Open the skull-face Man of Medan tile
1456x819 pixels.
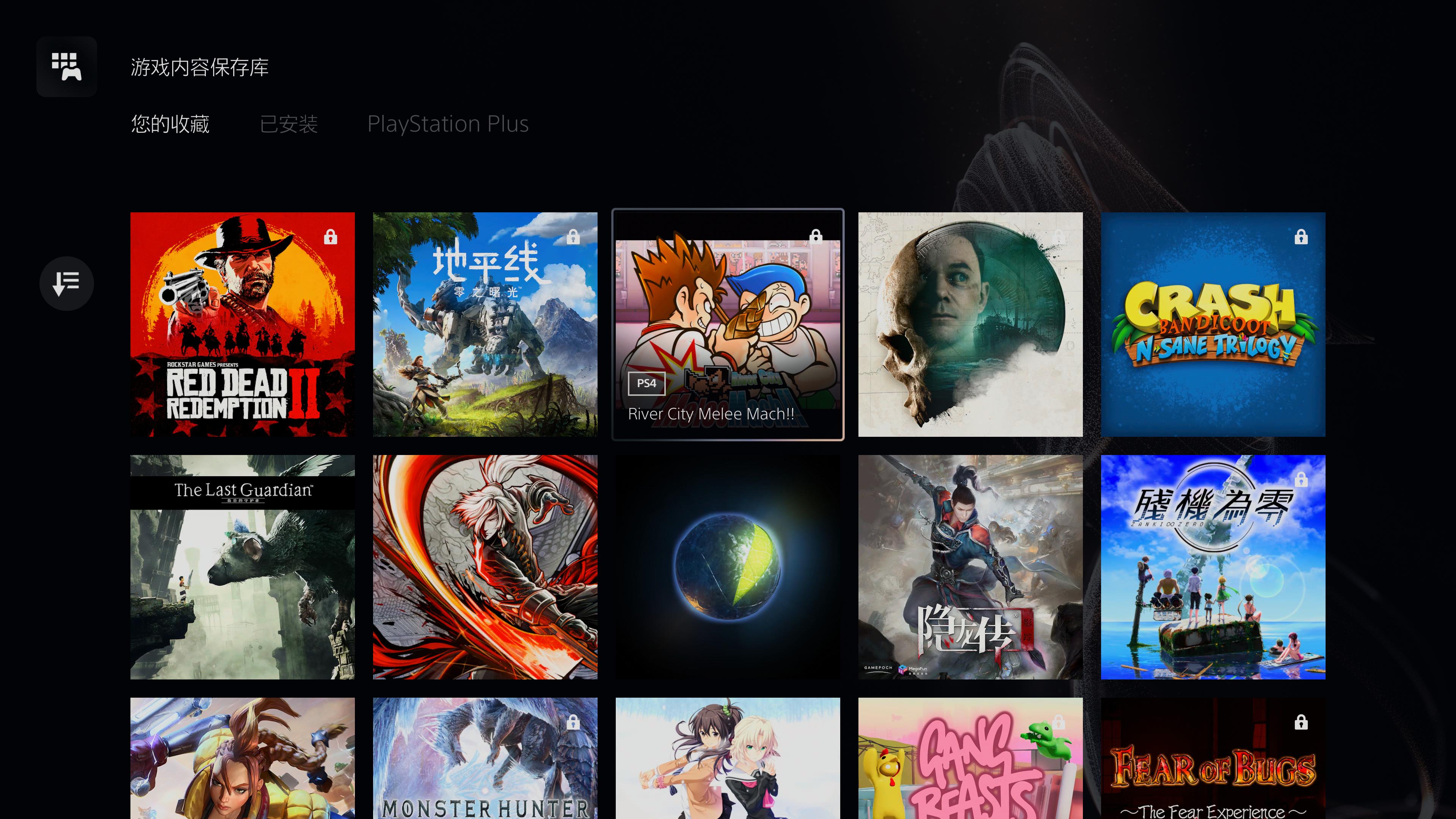[x=971, y=325]
